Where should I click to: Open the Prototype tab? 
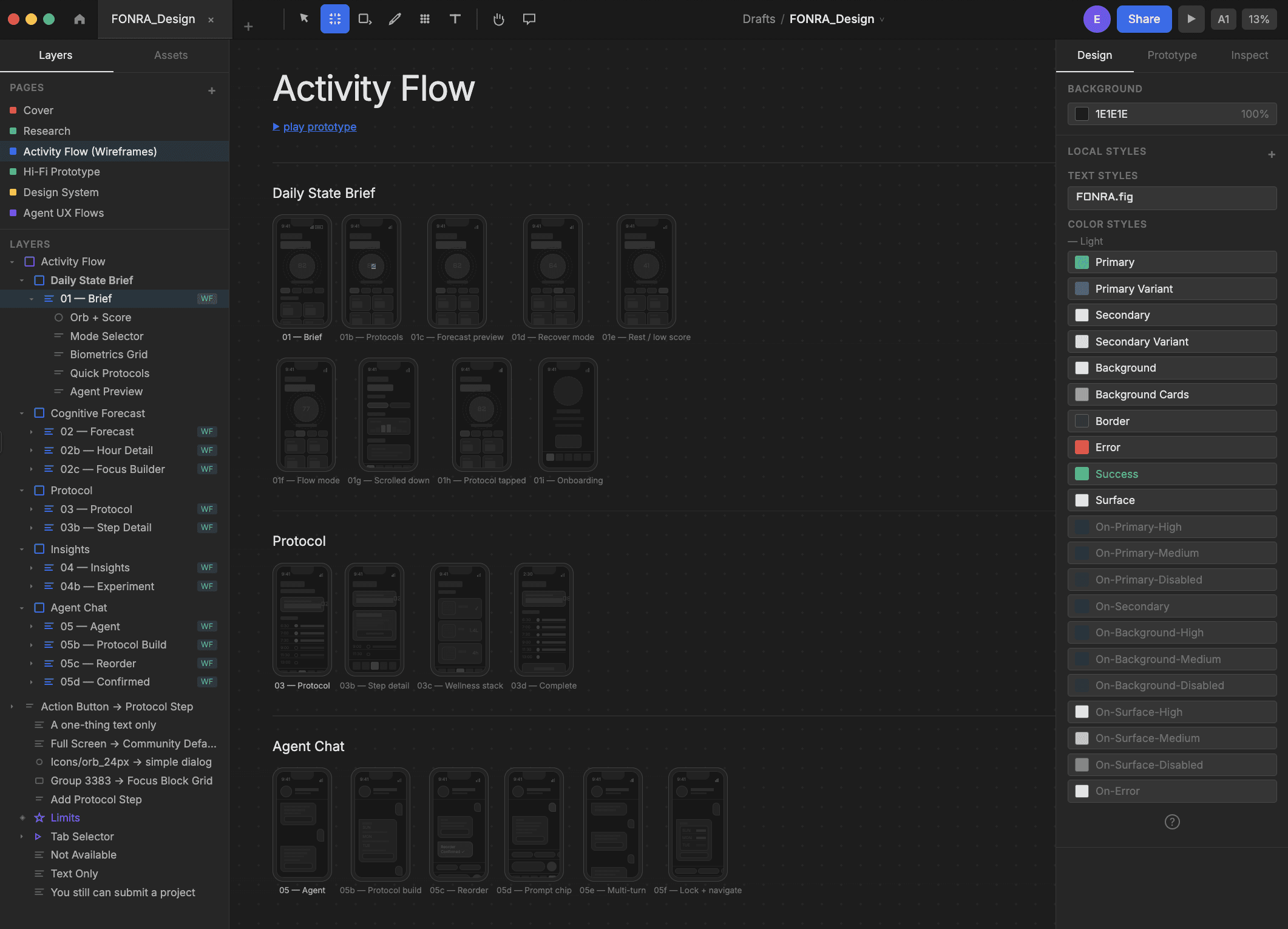(x=1171, y=55)
